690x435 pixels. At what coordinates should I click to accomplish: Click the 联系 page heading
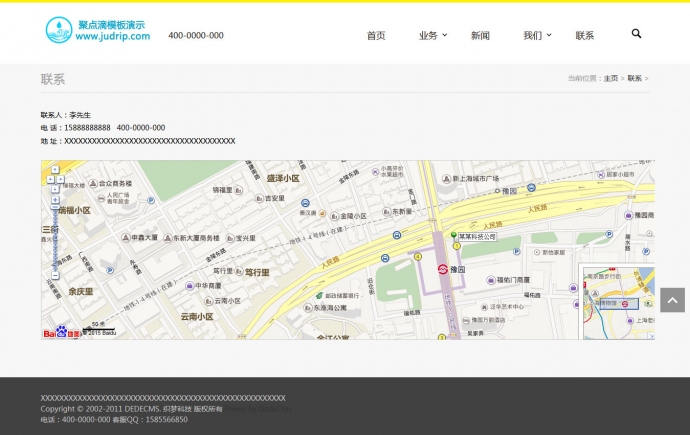coord(53,79)
